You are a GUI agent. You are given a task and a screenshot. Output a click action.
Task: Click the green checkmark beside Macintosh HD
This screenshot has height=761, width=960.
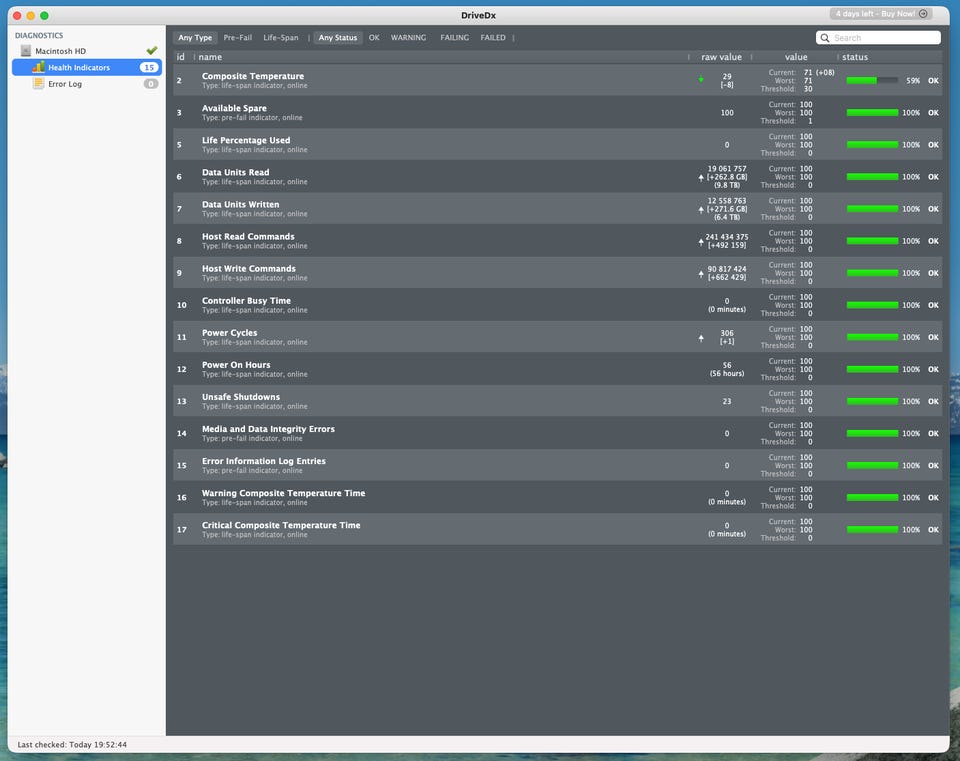pyautogui.click(x=151, y=50)
